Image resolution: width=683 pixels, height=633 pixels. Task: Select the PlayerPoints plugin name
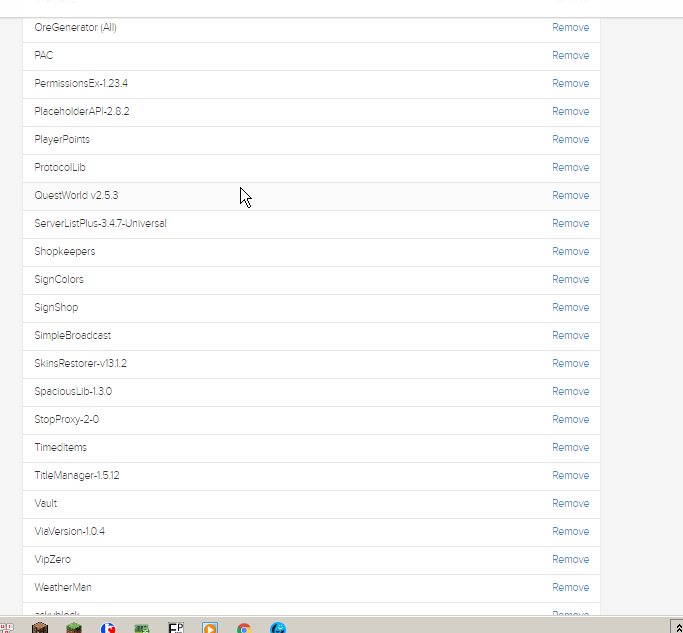click(x=62, y=139)
